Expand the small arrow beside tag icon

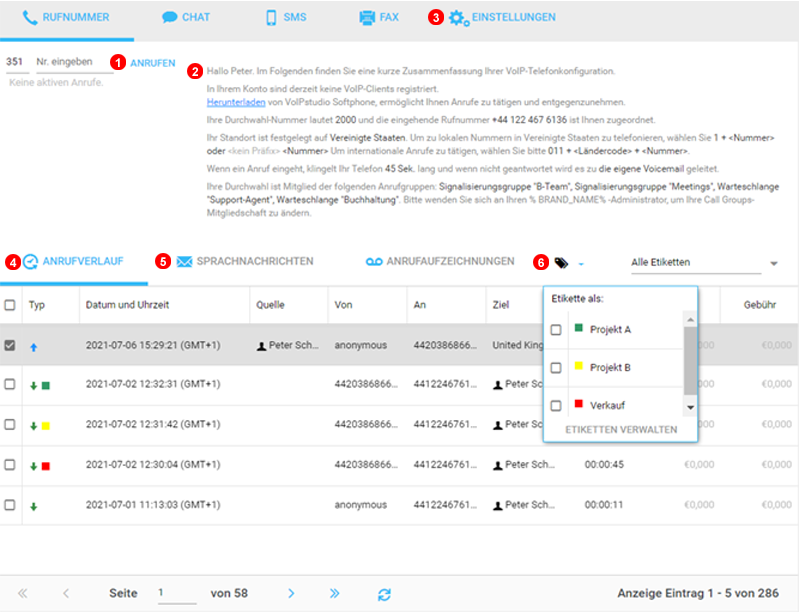click(x=581, y=264)
